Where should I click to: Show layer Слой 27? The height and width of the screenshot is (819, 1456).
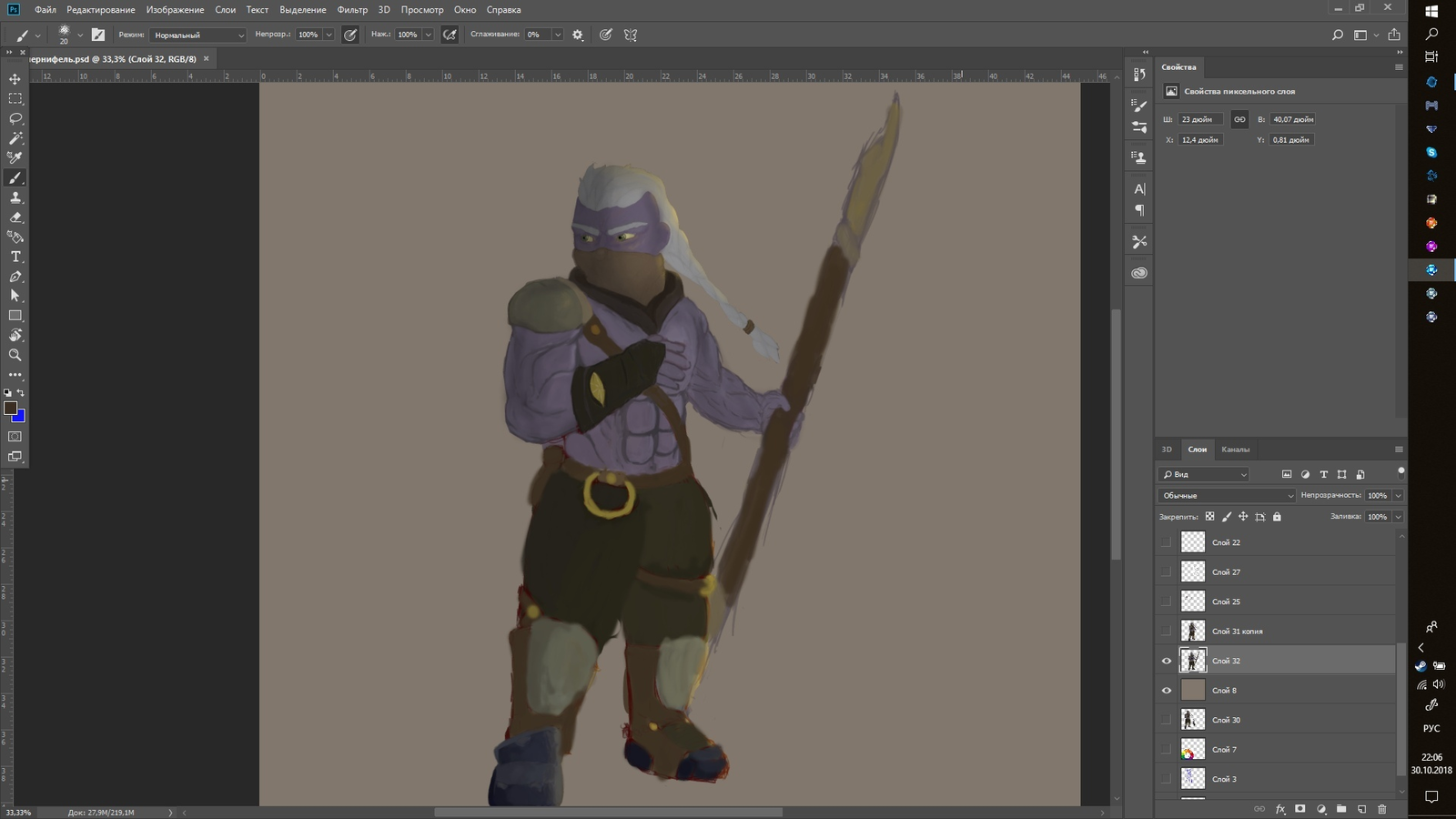click(1167, 572)
